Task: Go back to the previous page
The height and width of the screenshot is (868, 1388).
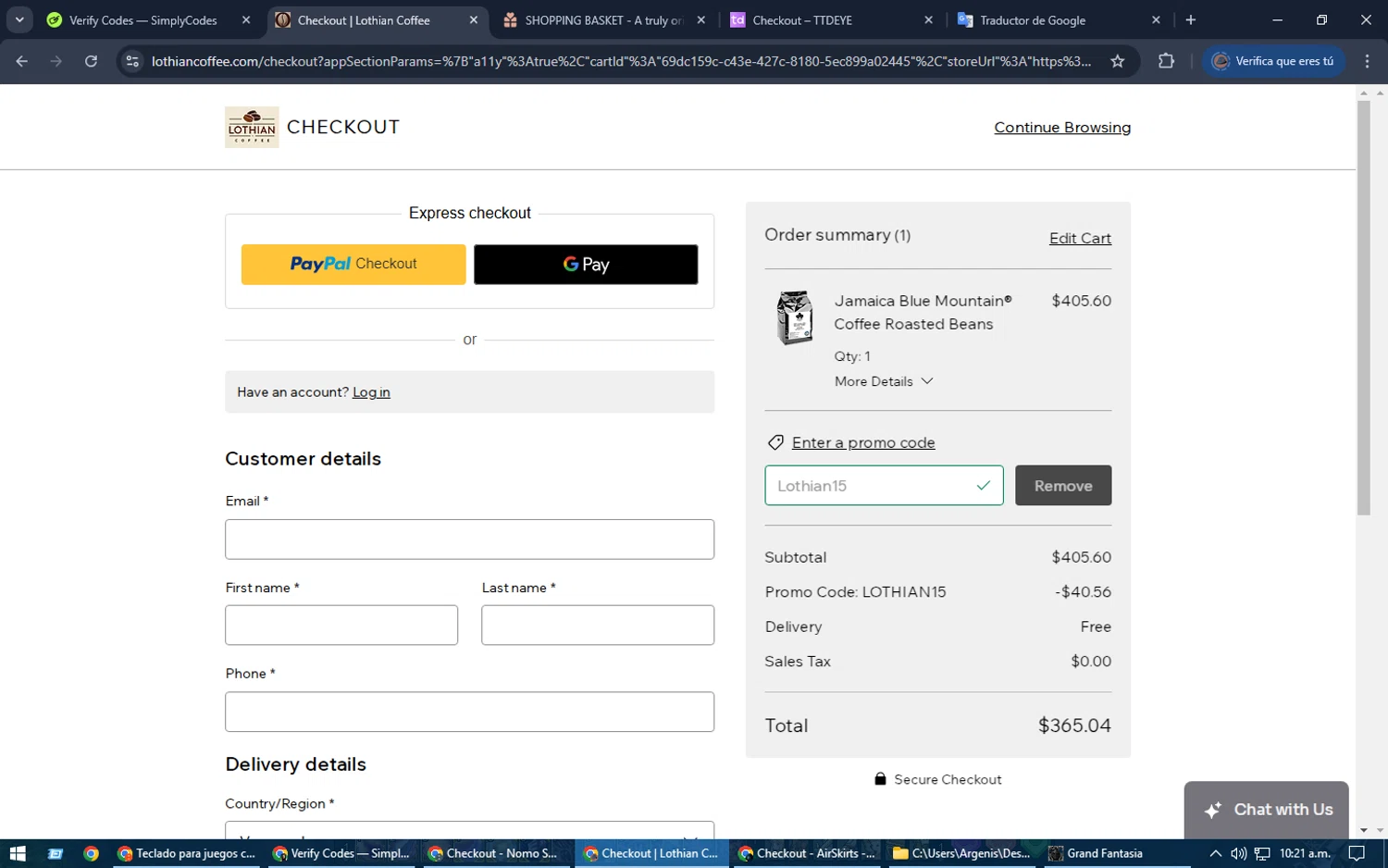Action: coord(22,61)
